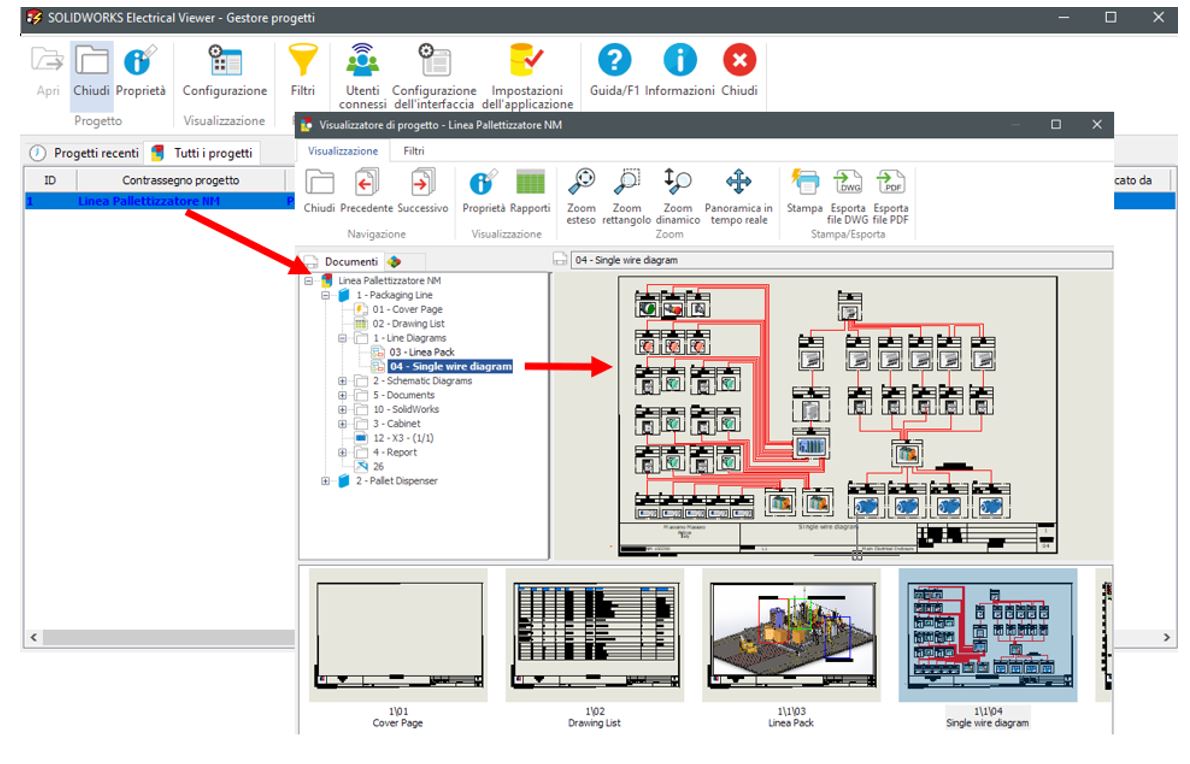
Task: Open the Single wire diagram thumbnail
Action: click(987, 636)
